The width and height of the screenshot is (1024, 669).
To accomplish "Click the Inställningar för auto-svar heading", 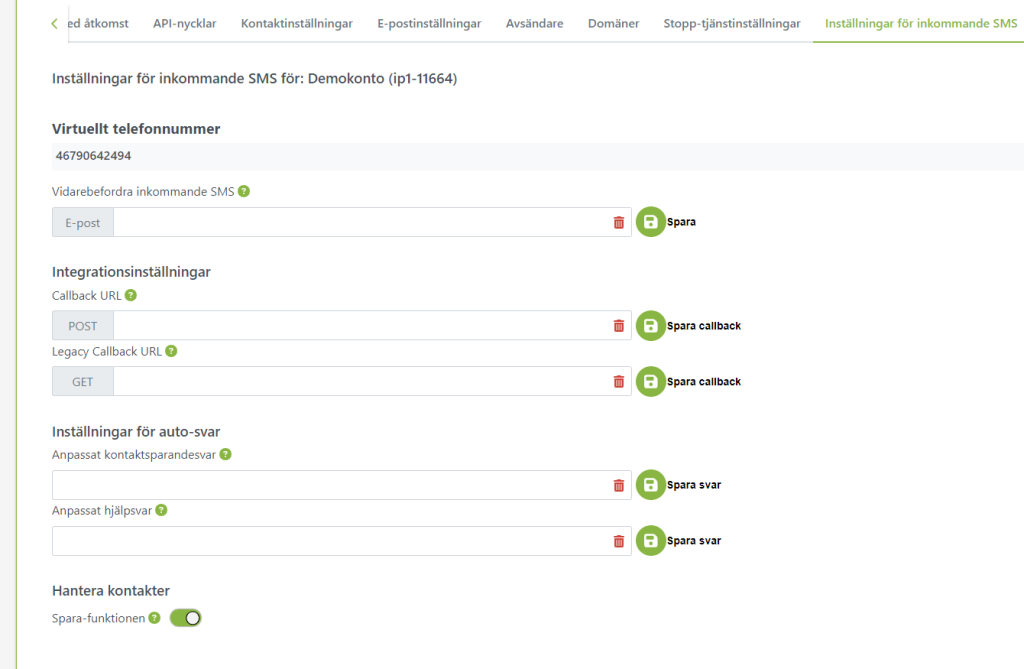I will [136, 431].
